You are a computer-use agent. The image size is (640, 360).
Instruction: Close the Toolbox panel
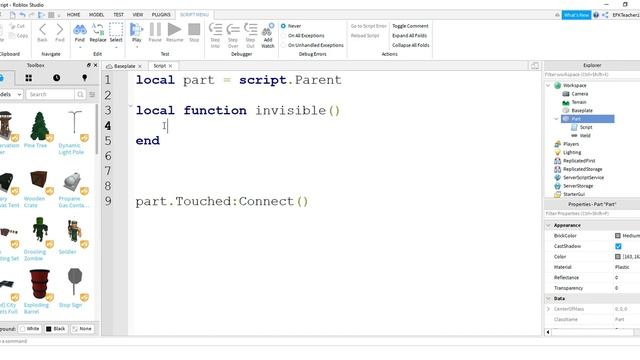(x=96, y=65)
